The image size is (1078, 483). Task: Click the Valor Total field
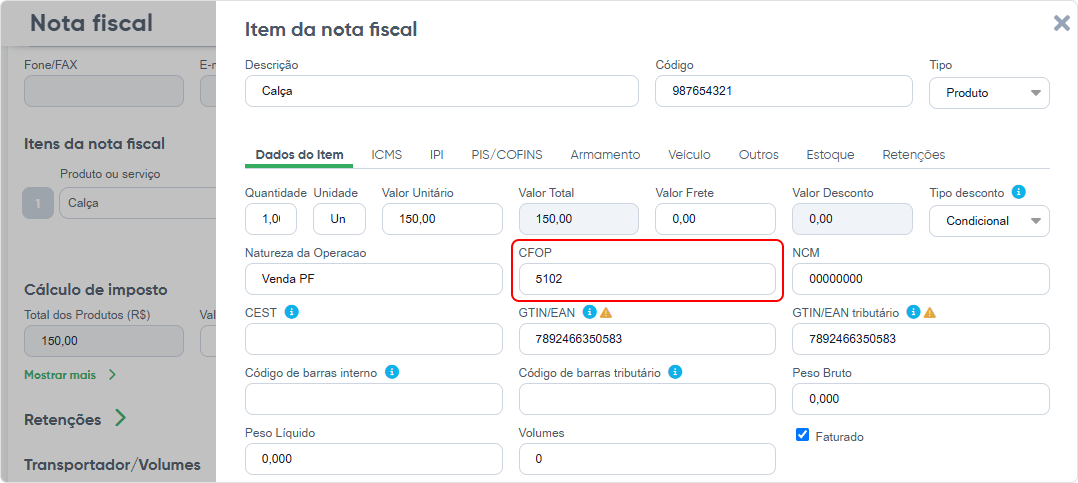click(x=578, y=219)
